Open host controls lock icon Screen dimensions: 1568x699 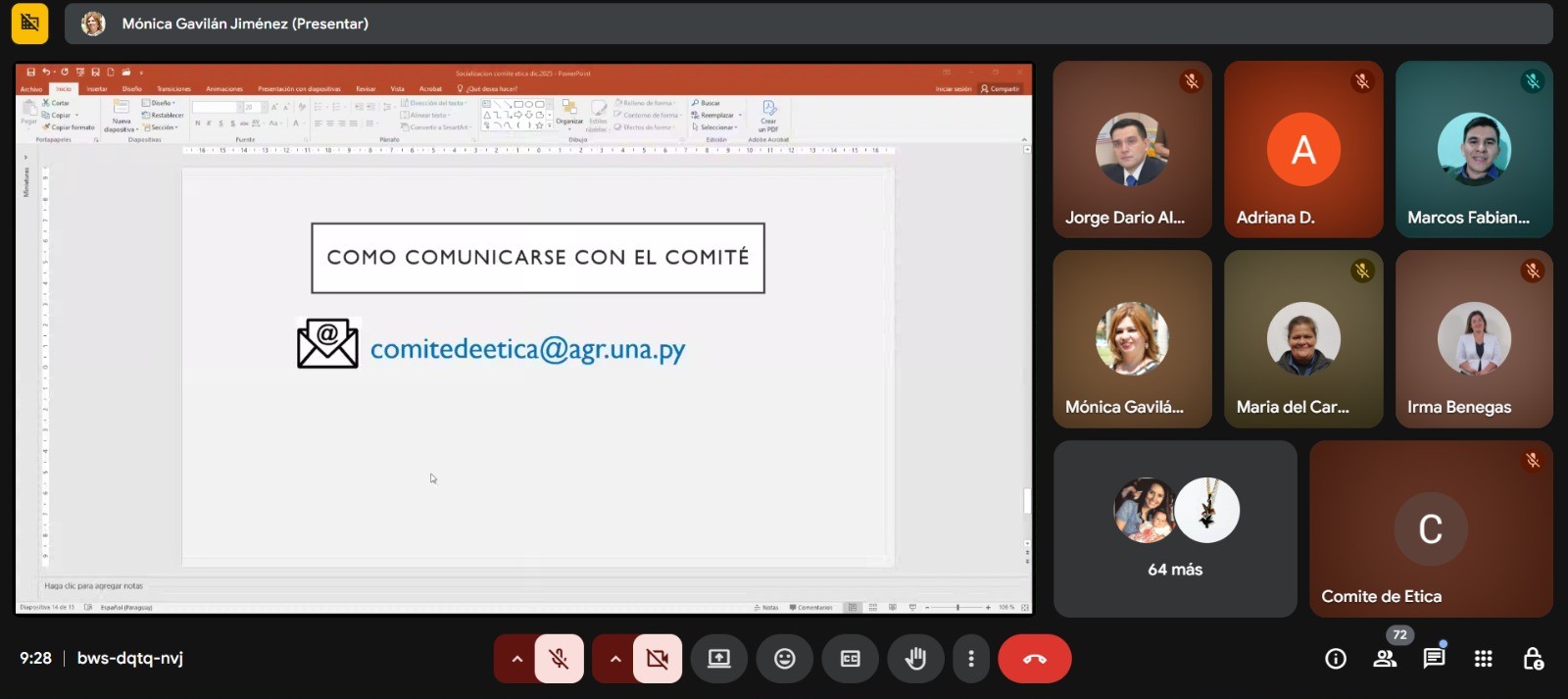coord(1533,659)
